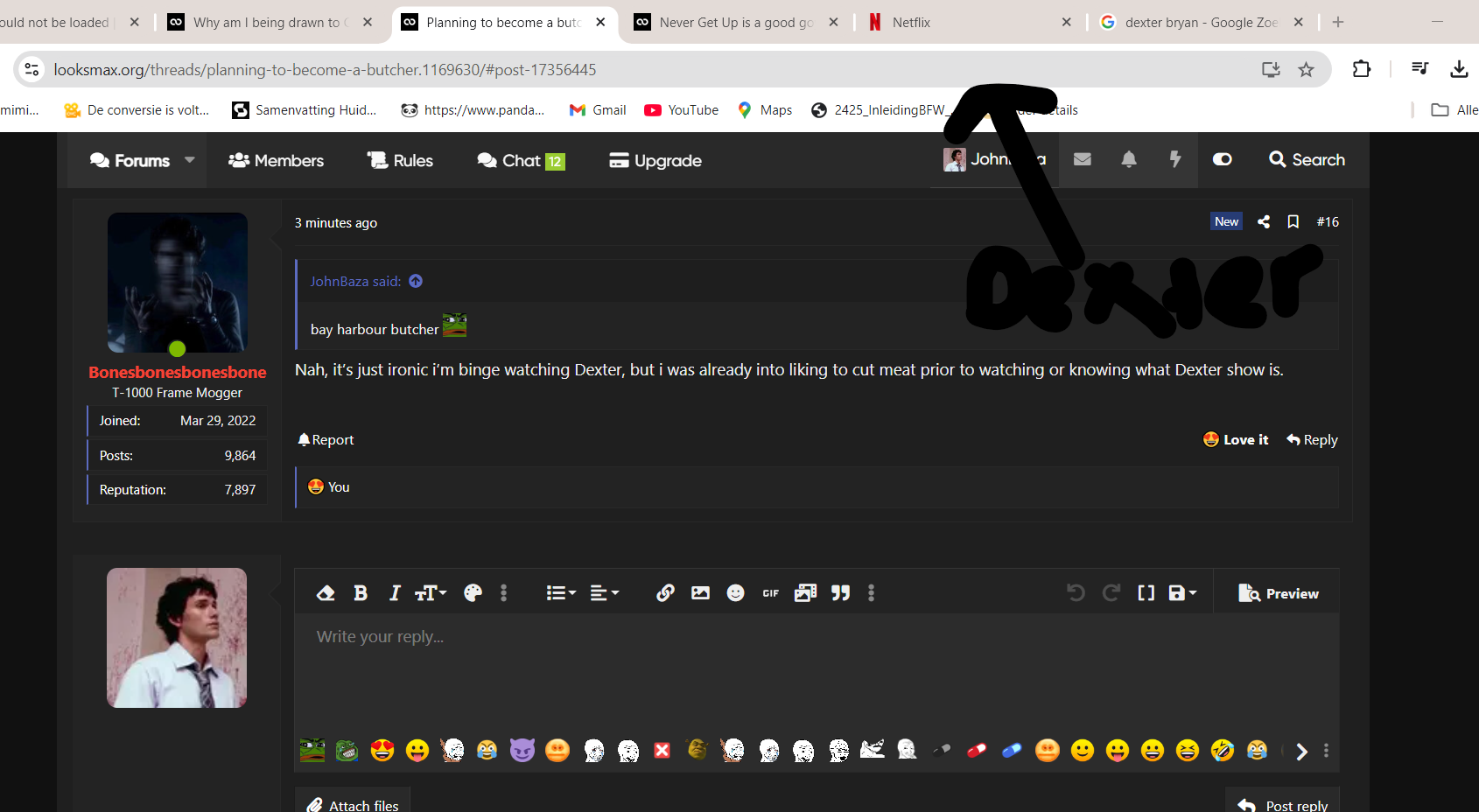Open the insert link tool
Viewport: 1479px width, 812px height.
tap(665, 593)
